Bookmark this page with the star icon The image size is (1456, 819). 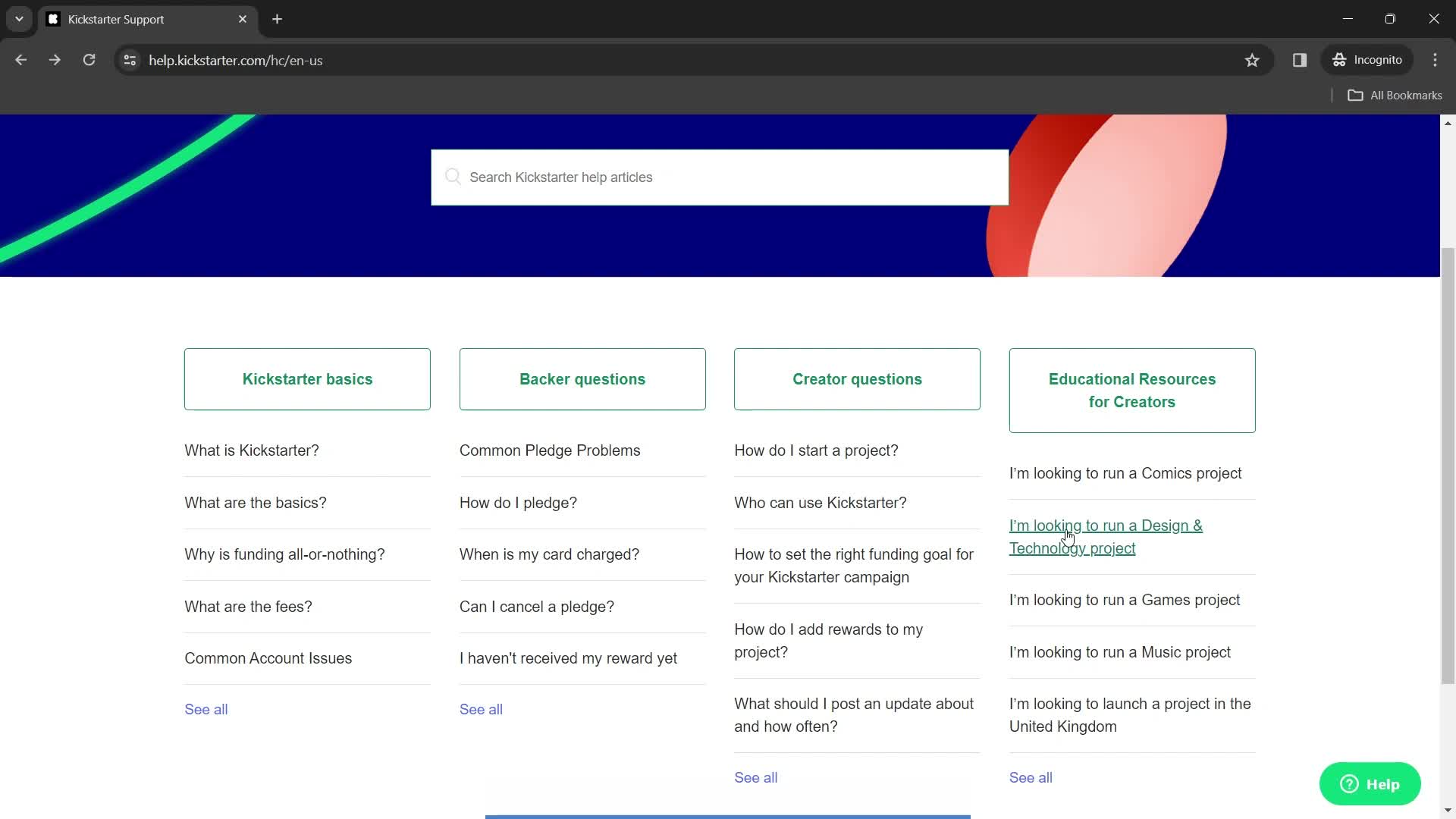pos(1252,60)
